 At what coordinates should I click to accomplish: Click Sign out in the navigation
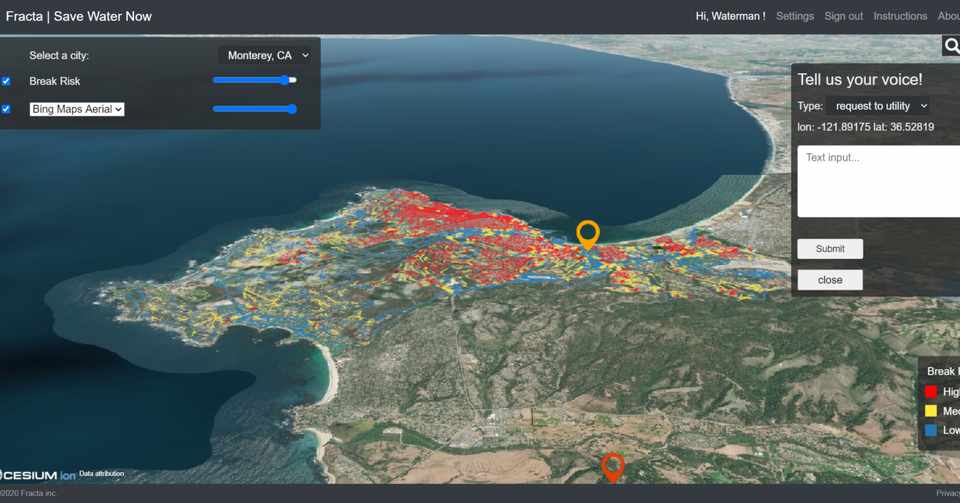(843, 17)
